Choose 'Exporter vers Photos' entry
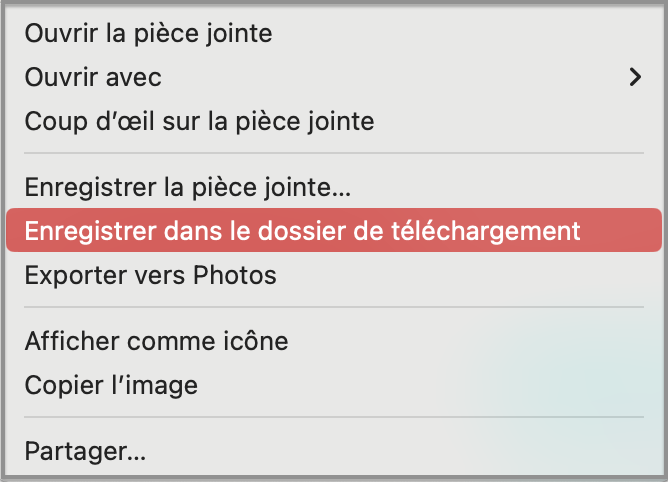The width and height of the screenshot is (668, 482). (150, 274)
